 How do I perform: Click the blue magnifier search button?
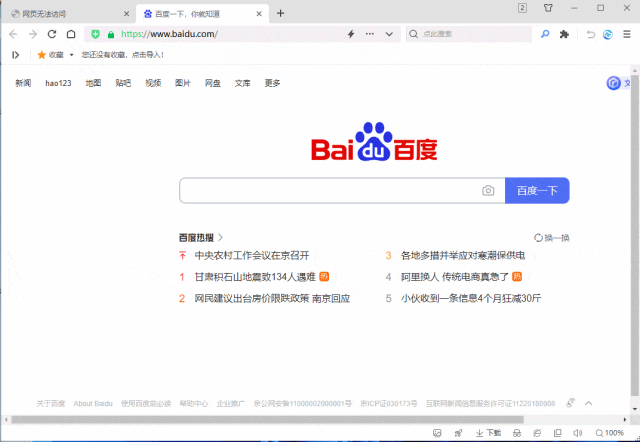545,34
